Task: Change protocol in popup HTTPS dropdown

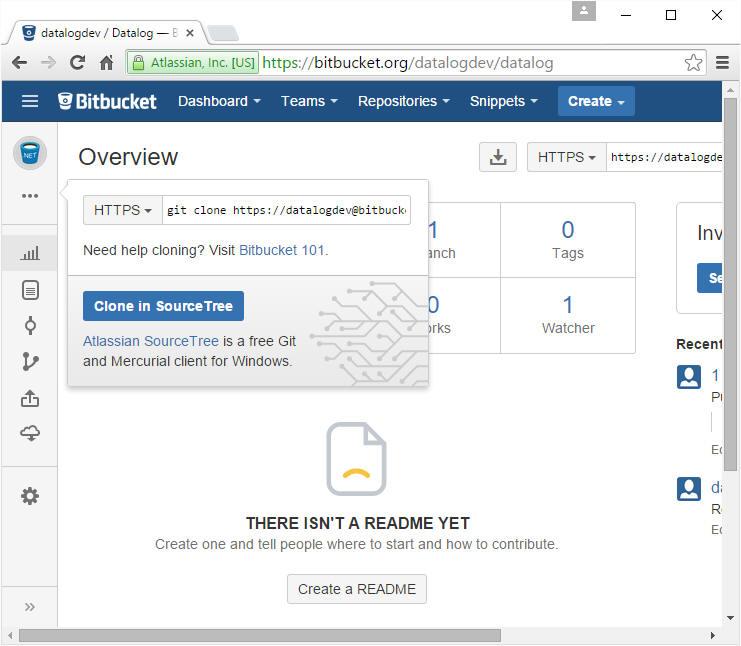Action: click(x=123, y=210)
